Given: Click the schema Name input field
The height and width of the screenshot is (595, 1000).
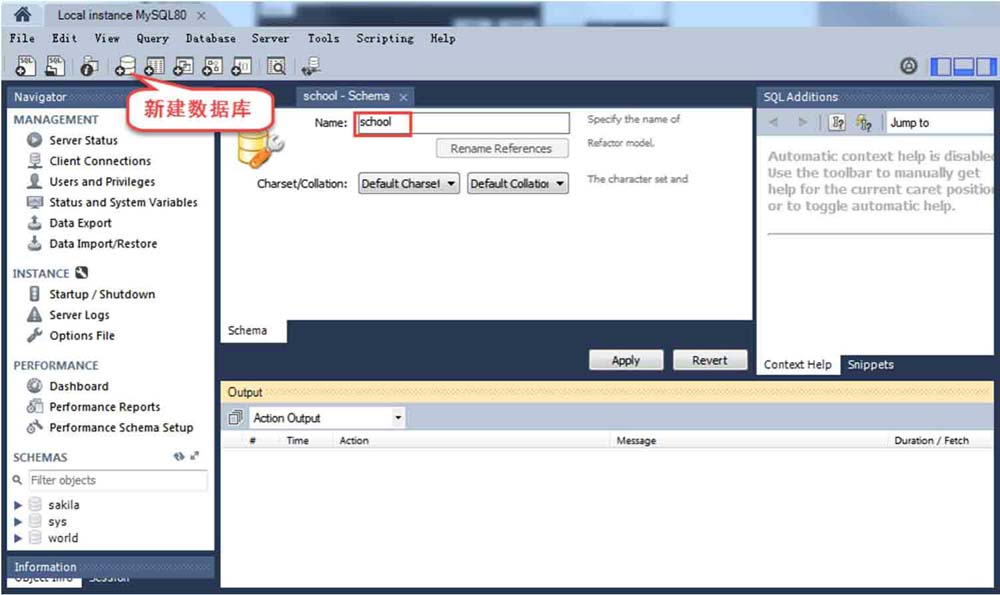Looking at the screenshot, I should pyautogui.click(x=462, y=122).
